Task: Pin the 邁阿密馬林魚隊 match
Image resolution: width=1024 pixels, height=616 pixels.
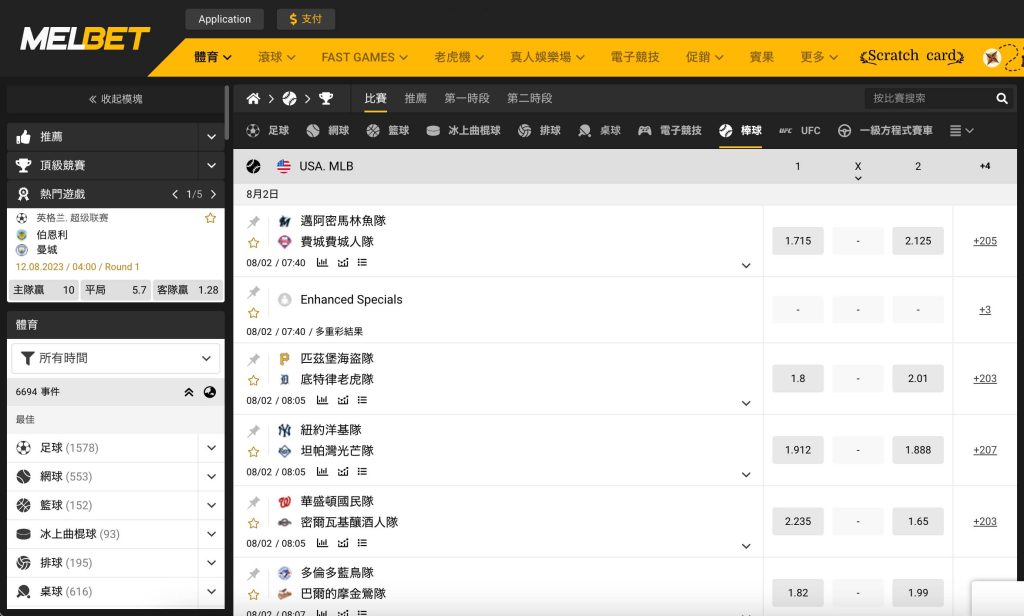Action: coord(253,222)
